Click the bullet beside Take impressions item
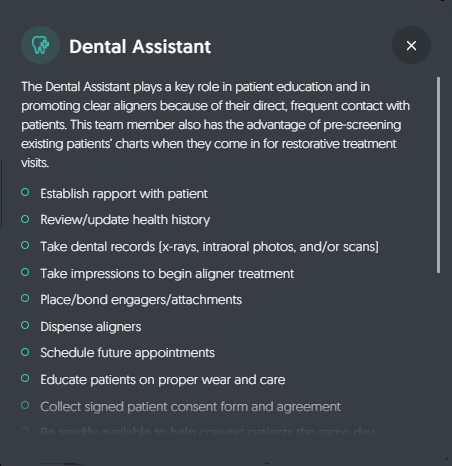The height and width of the screenshot is (466, 452). click(x=25, y=272)
